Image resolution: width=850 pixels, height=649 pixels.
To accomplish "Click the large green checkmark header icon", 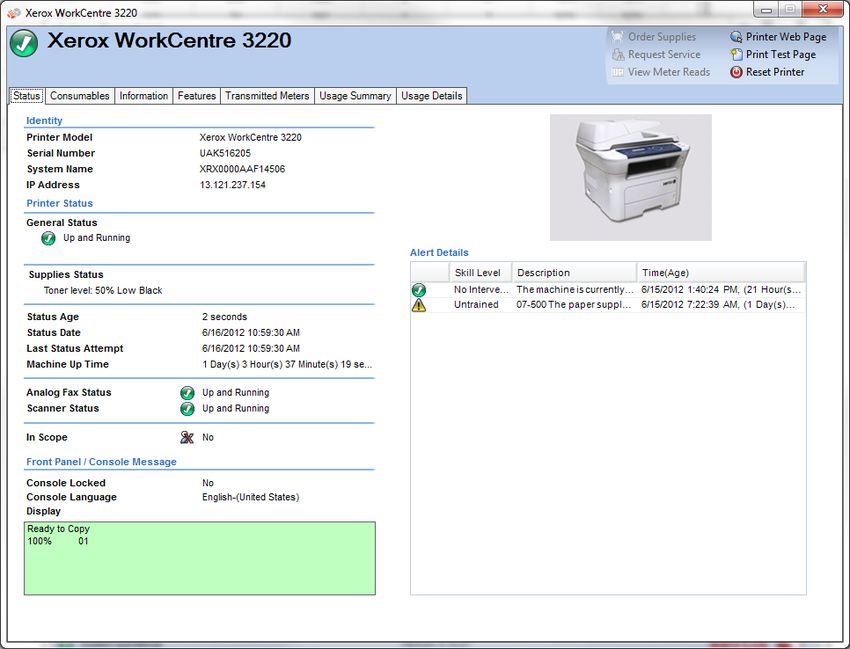I will [x=24, y=43].
